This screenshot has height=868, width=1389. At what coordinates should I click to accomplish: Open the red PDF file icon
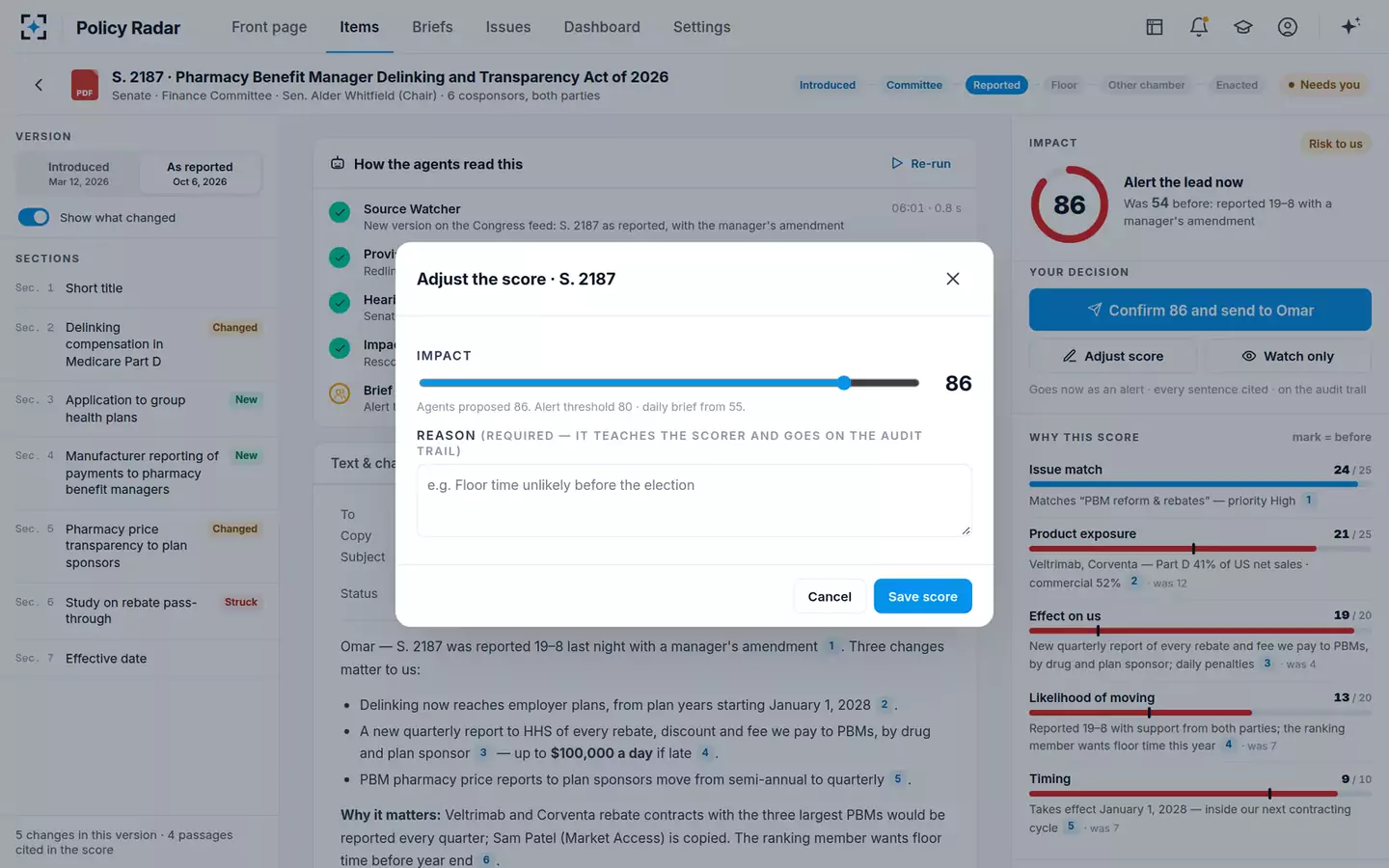pos(85,85)
